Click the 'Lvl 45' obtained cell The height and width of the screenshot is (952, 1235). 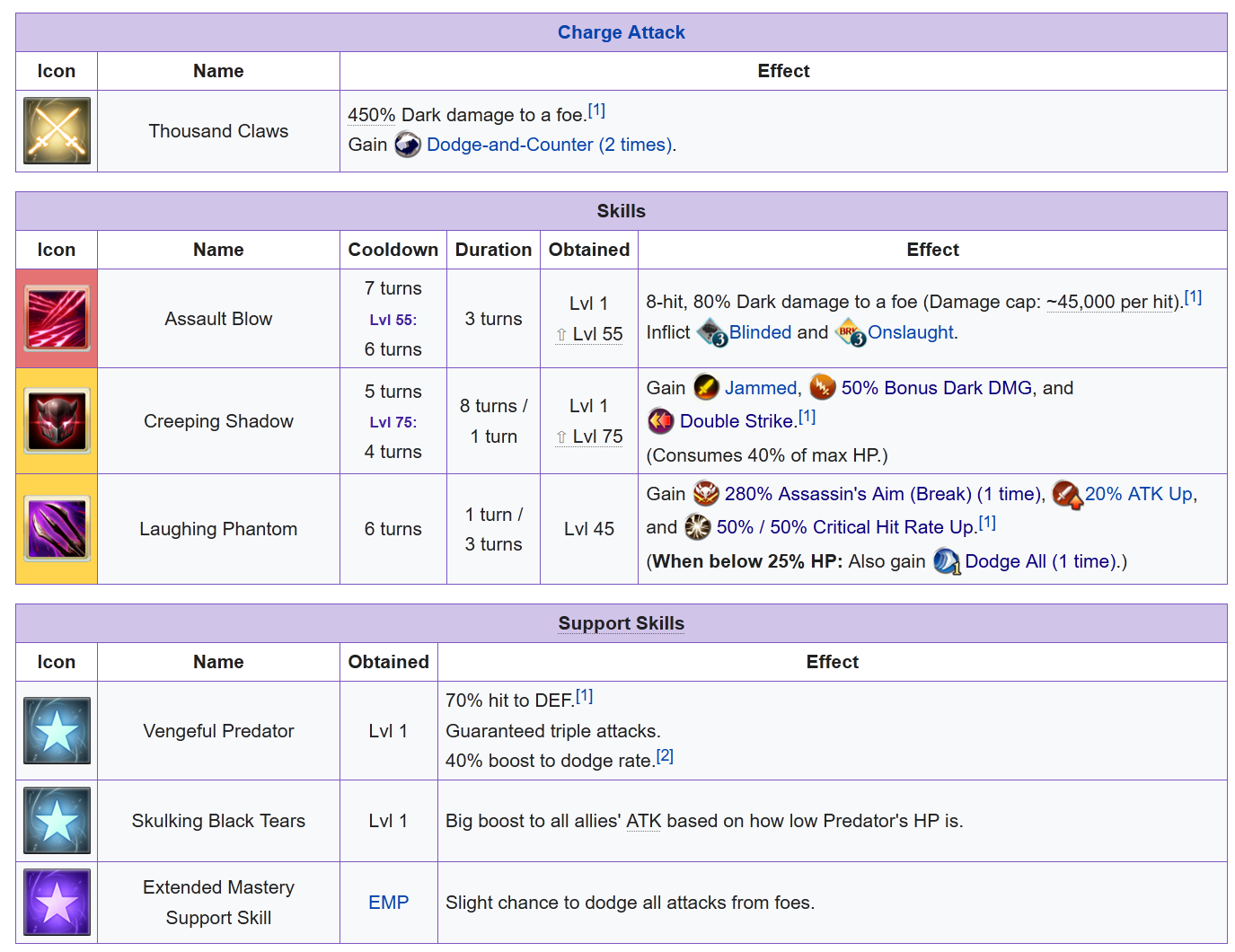589,529
